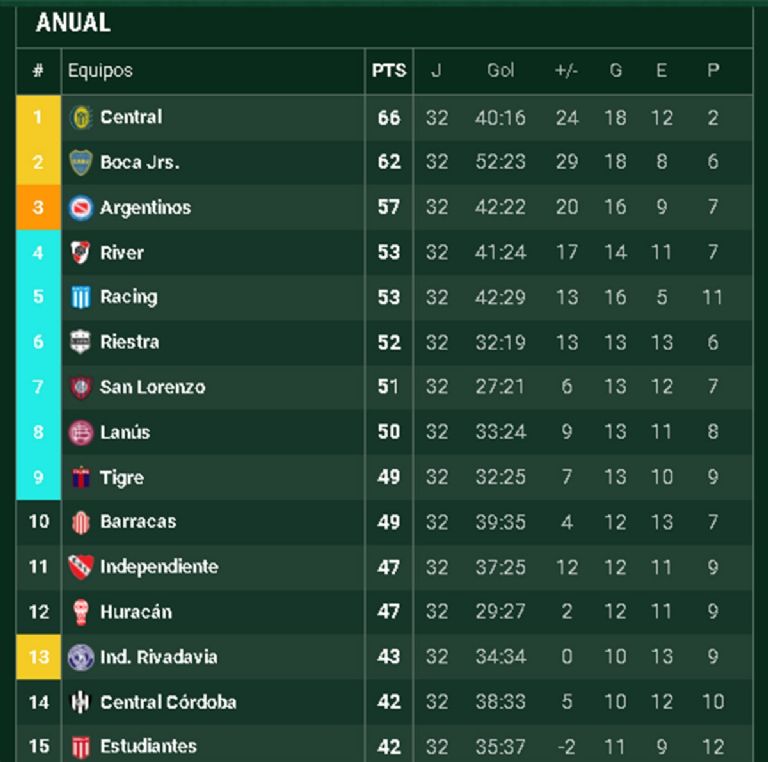The image size is (768, 762).
Task: Click the Gol column header
Action: tap(500, 71)
